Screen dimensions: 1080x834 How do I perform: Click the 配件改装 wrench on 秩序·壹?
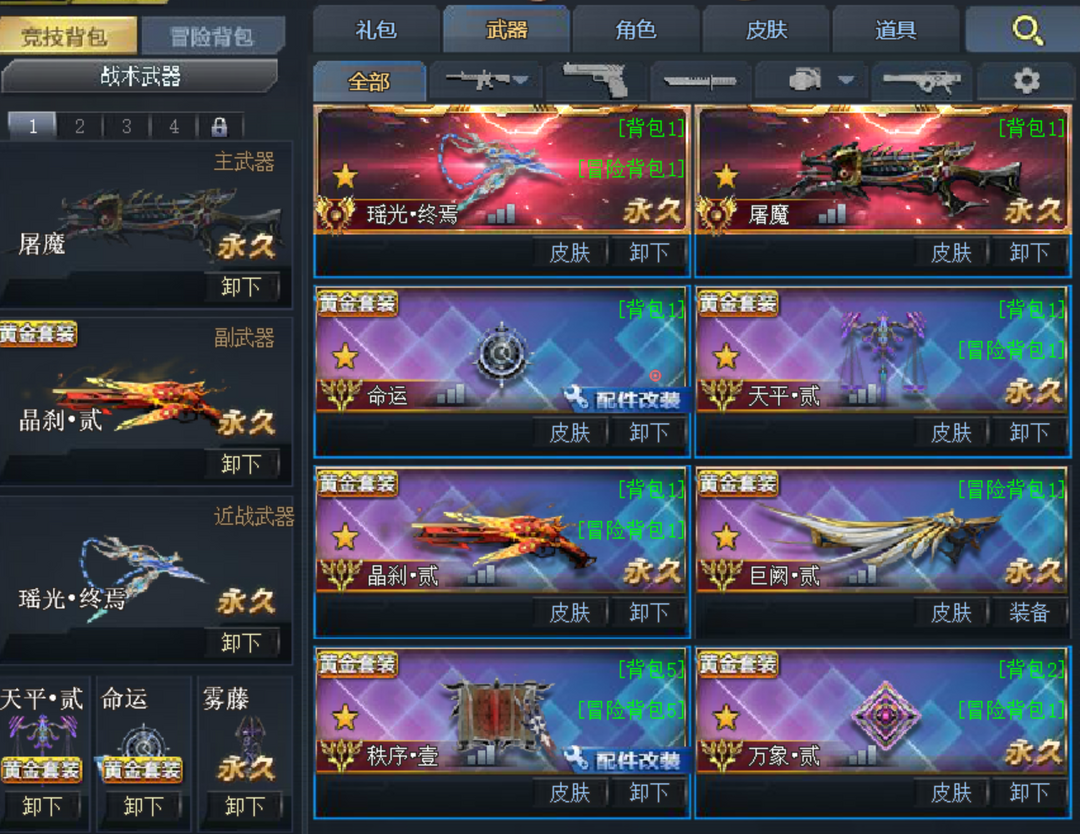[x=625, y=760]
